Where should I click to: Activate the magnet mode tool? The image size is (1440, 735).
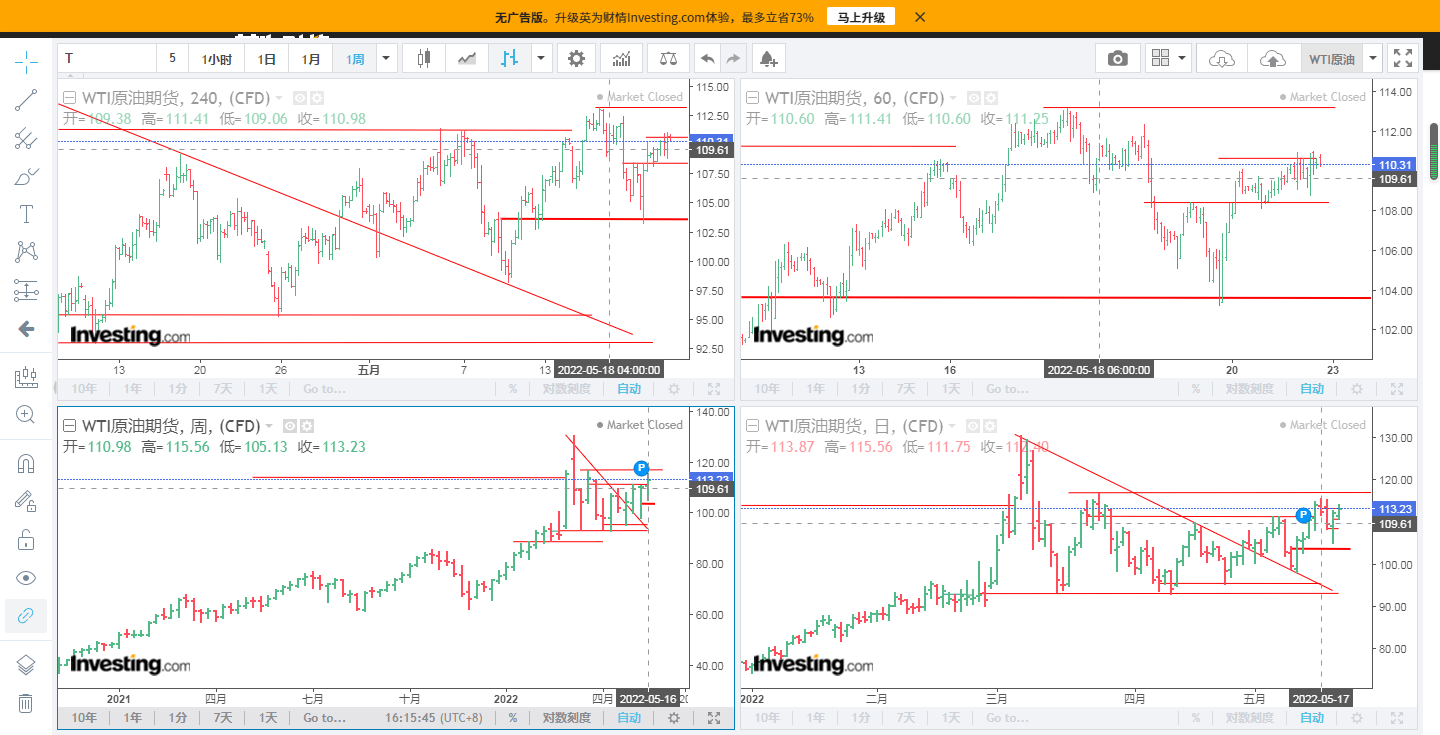[x=26, y=464]
